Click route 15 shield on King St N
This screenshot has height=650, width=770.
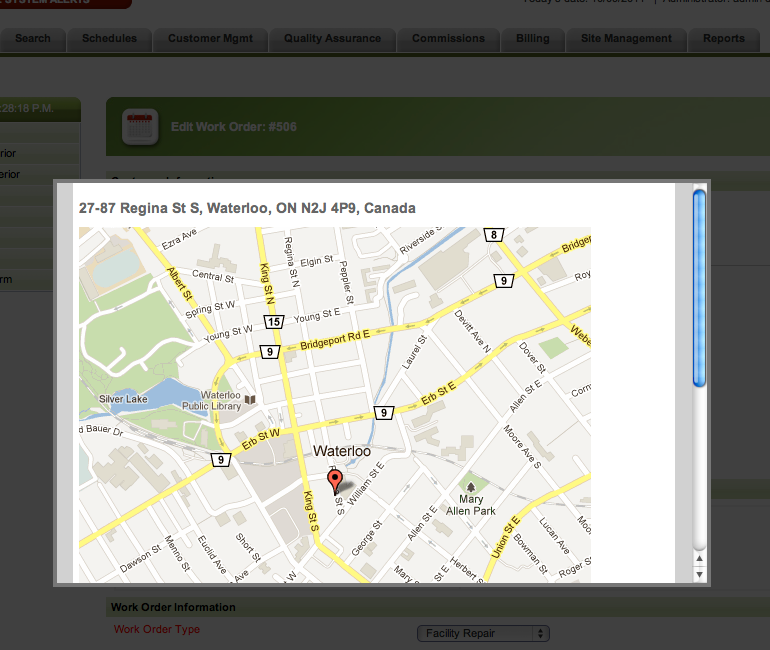point(274,322)
